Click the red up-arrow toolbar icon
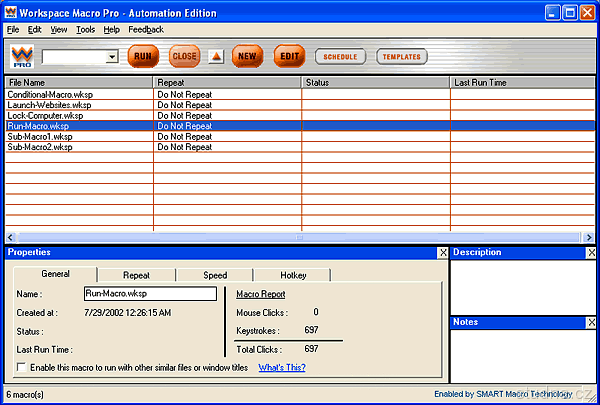This screenshot has width=600, height=405. (x=215, y=57)
